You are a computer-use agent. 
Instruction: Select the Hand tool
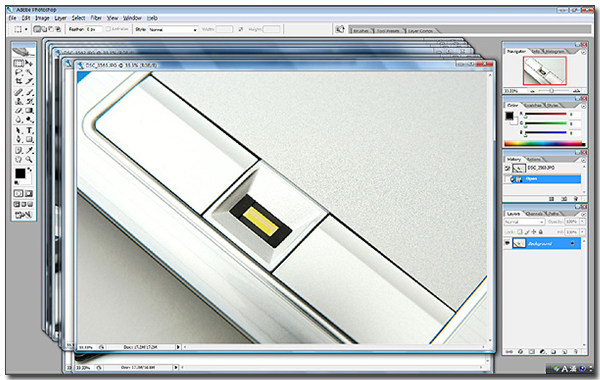pyautogui.click(x=18, y=160)
